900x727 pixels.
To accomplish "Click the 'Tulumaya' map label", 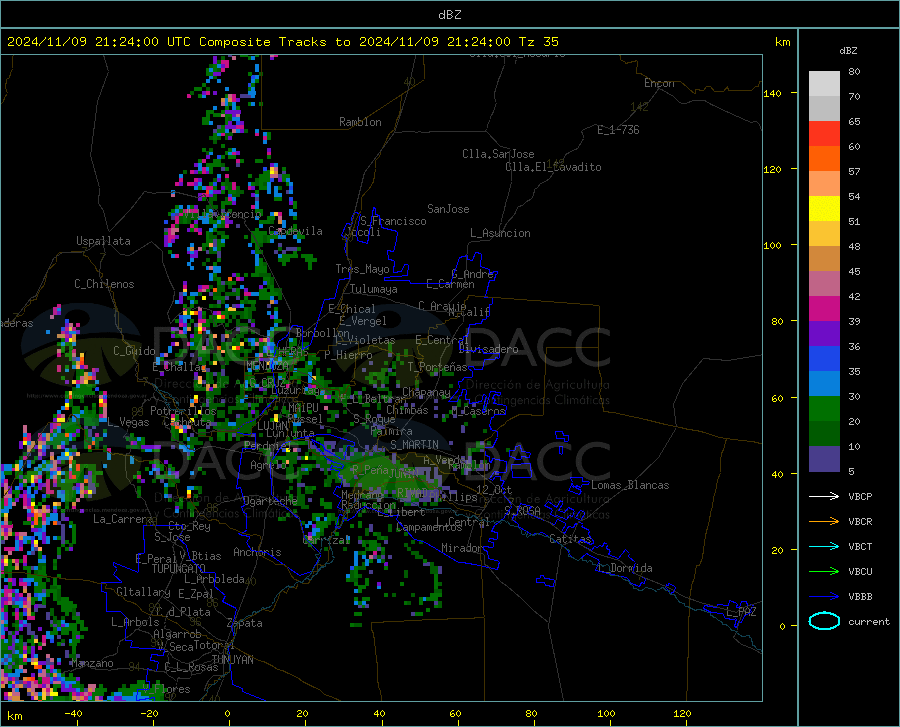I will click(x=374, y=289).
